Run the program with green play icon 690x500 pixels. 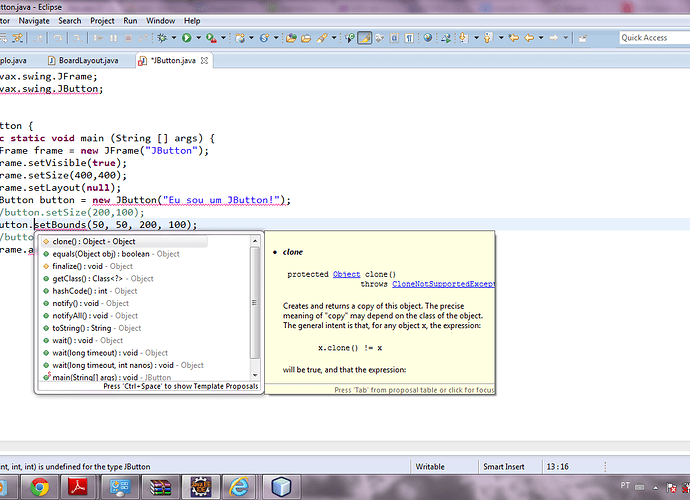coord(187,38)
